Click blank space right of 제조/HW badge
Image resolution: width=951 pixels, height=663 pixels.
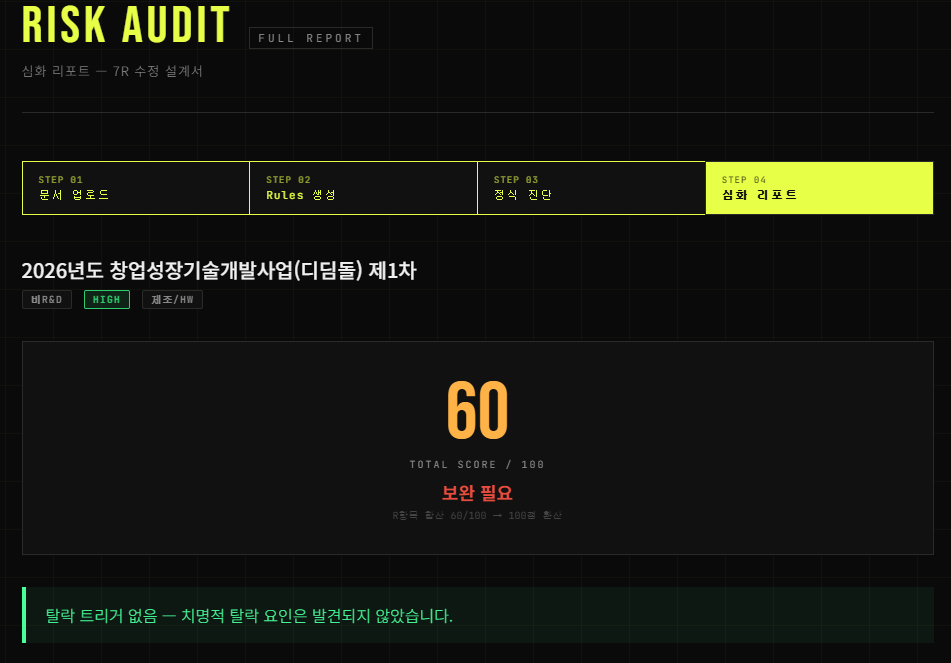pos(546,300)
